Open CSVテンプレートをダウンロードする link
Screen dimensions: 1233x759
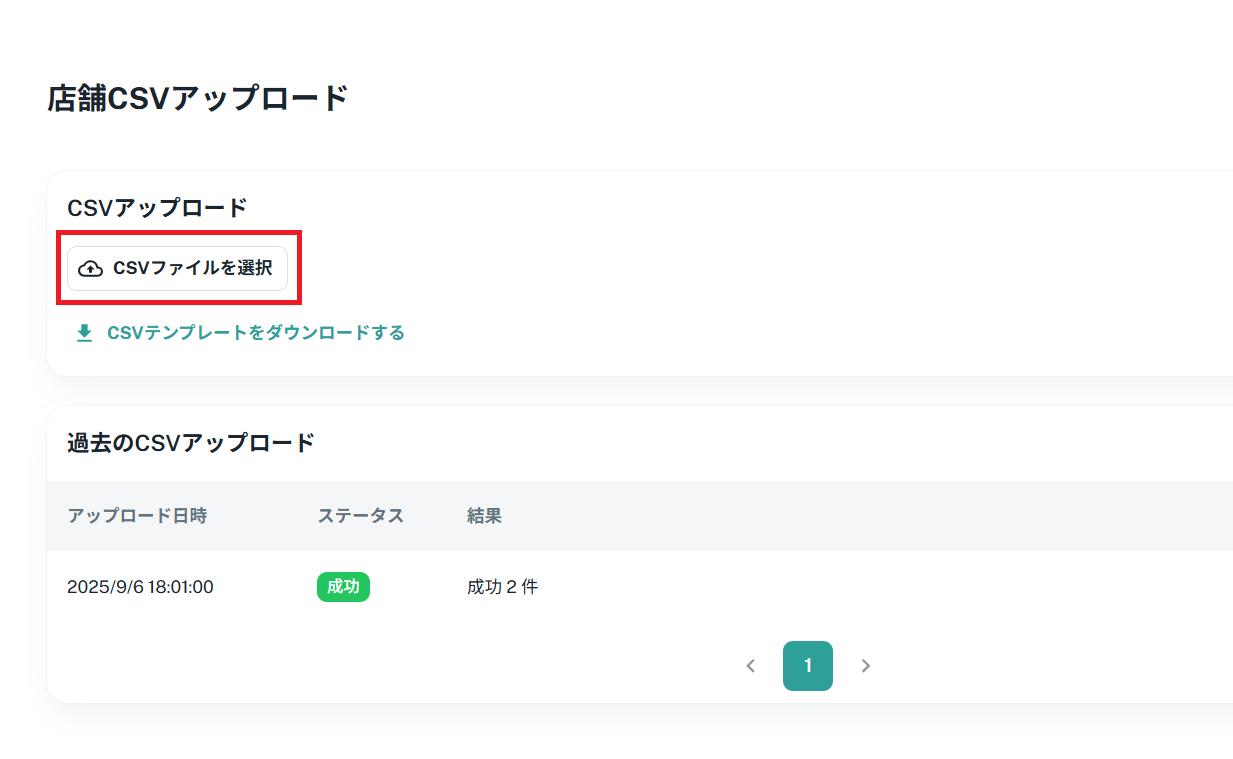[x=255, y=333]
